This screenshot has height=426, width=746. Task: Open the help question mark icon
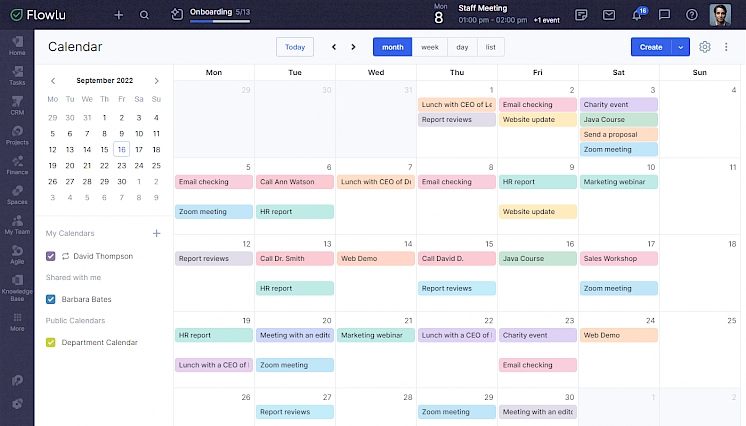pos(692,15)
